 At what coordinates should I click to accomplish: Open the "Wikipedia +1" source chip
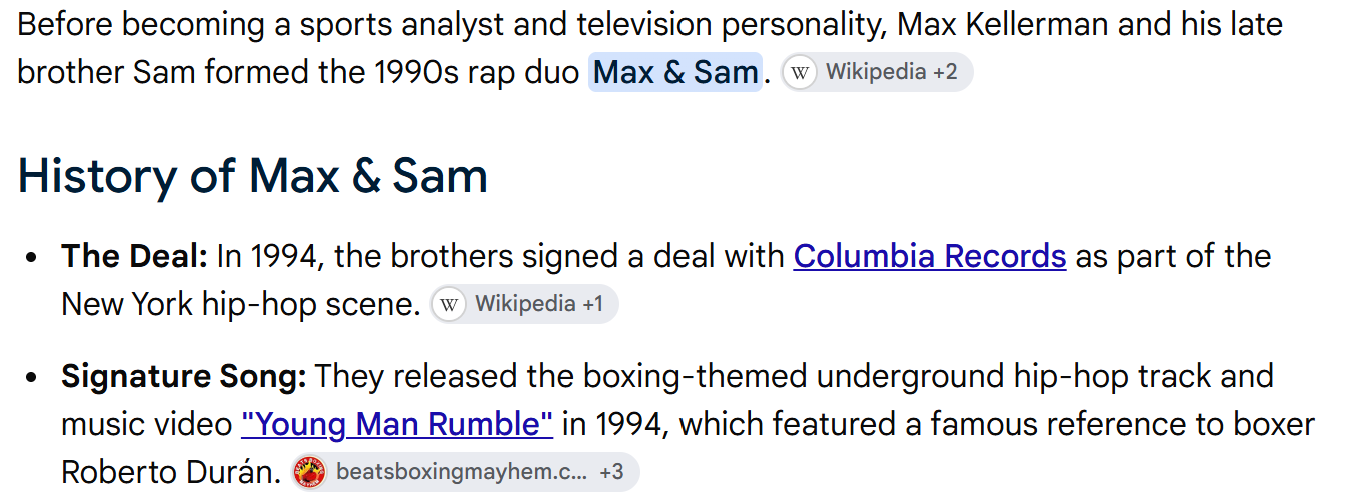click(524, 304)
